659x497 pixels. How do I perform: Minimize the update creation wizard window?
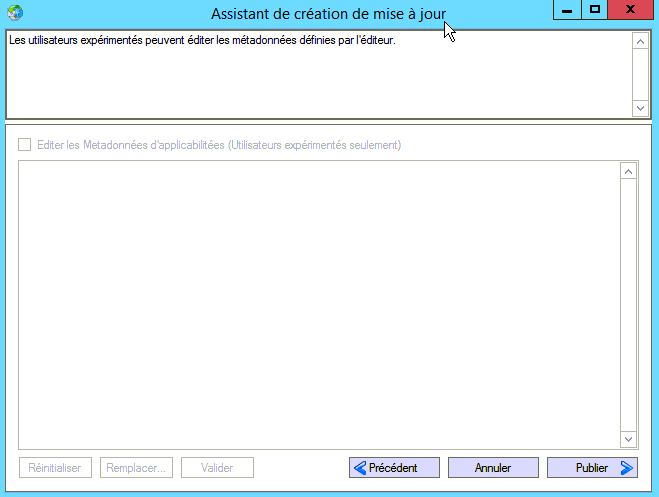point(567,10)
